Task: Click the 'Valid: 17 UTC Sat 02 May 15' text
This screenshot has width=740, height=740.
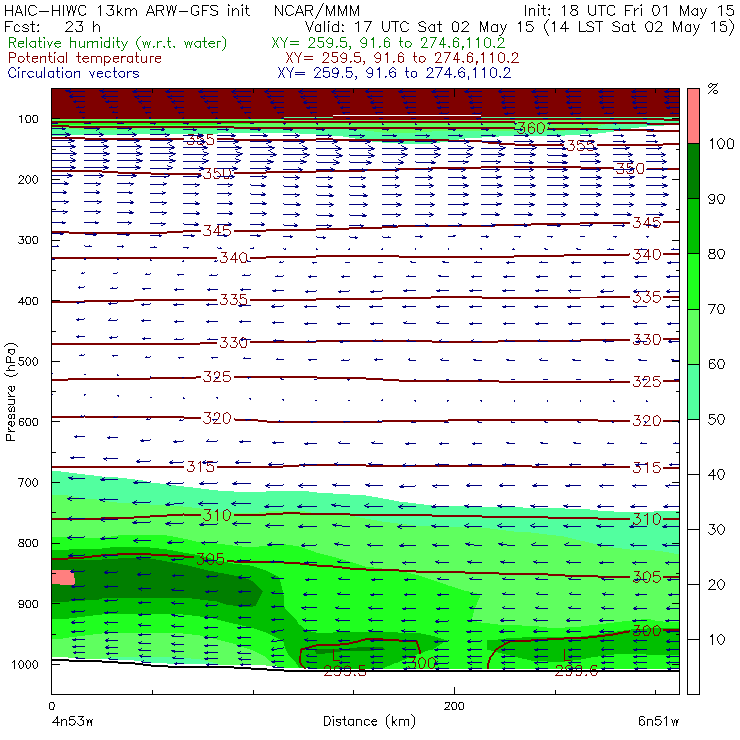Action: pyautogui.click(x=421, y=27)
